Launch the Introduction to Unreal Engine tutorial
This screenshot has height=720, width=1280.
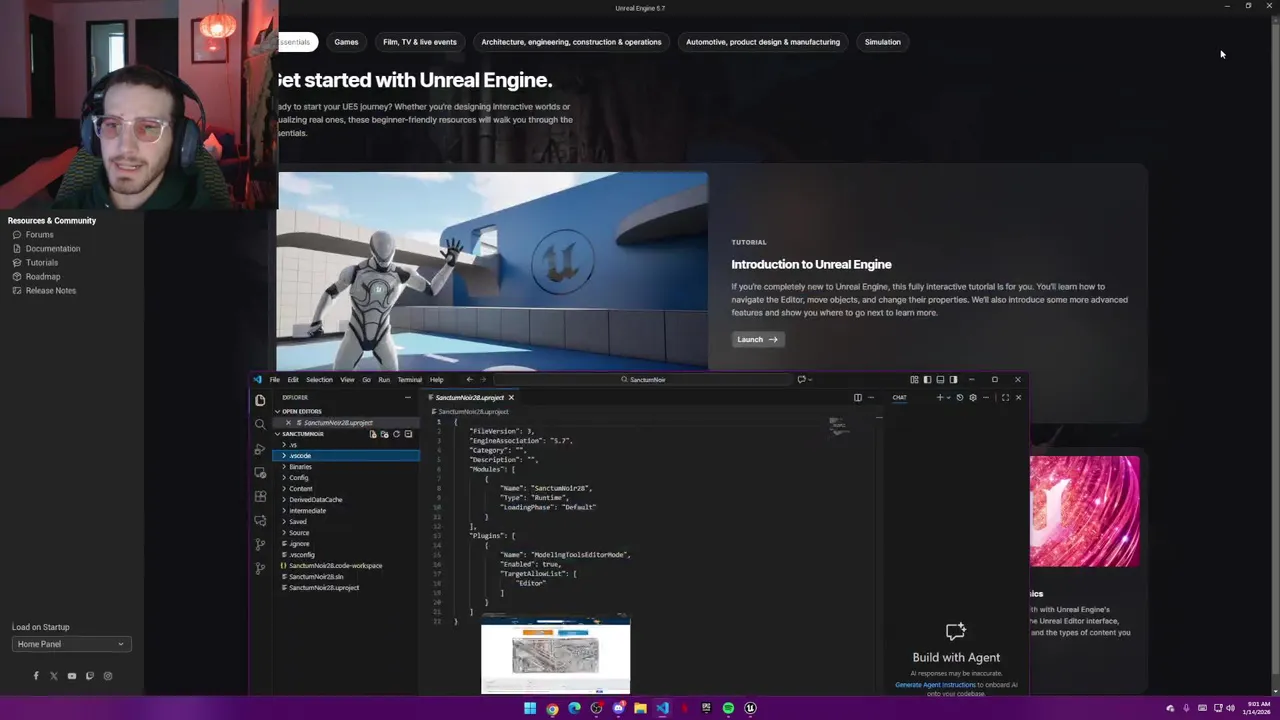[x=757, y=340]
